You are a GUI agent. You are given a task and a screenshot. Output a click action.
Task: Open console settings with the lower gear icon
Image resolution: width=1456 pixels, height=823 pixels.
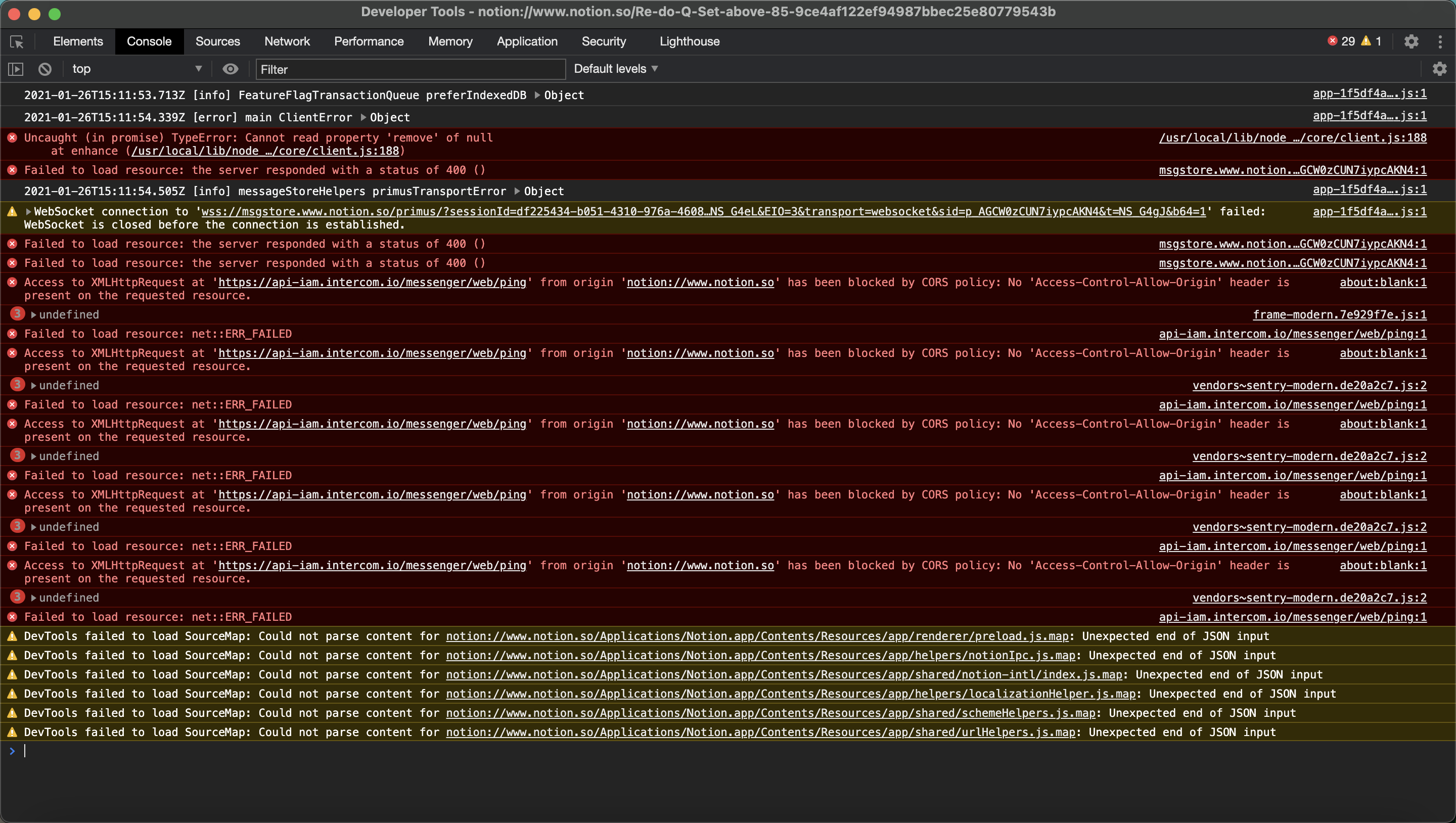pyautogui.click(x=1440, y=68)
